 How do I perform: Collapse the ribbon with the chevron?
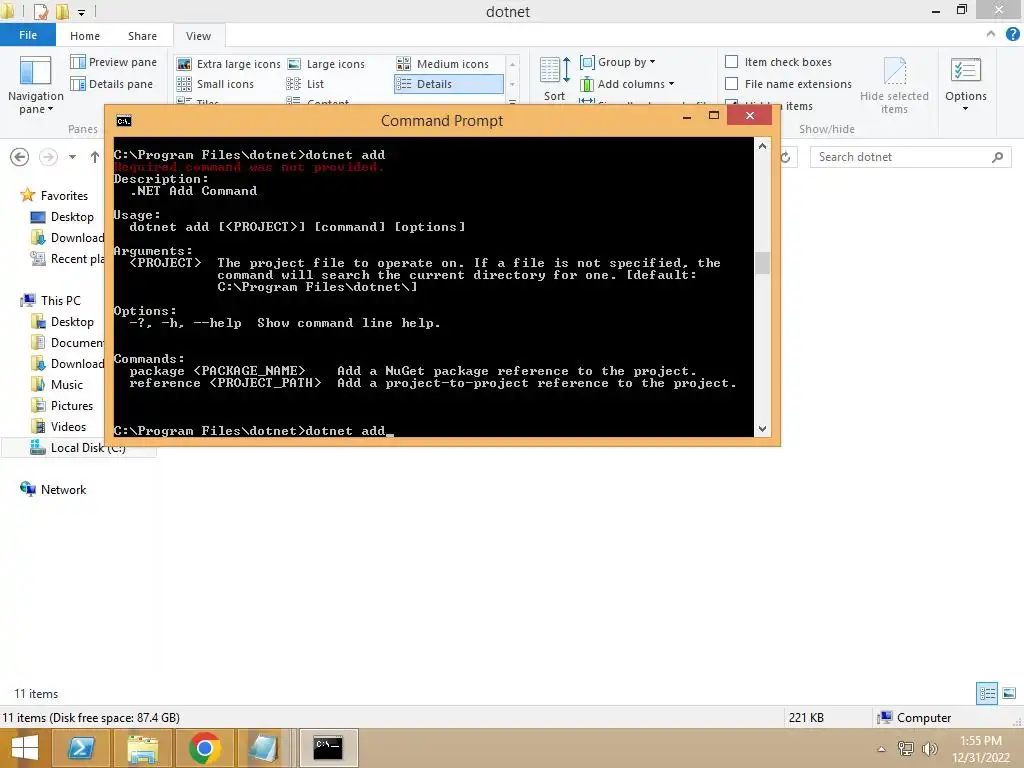click(x=991, y=34)
